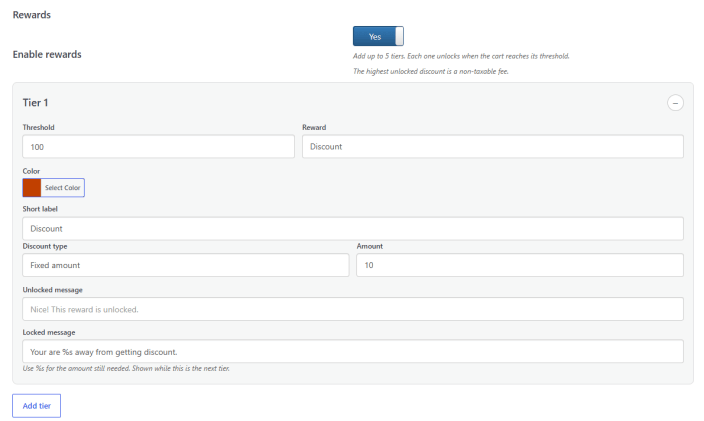Click the Unlocked message input box
This screenshot has height=421, width=704.
coord(353,309)
